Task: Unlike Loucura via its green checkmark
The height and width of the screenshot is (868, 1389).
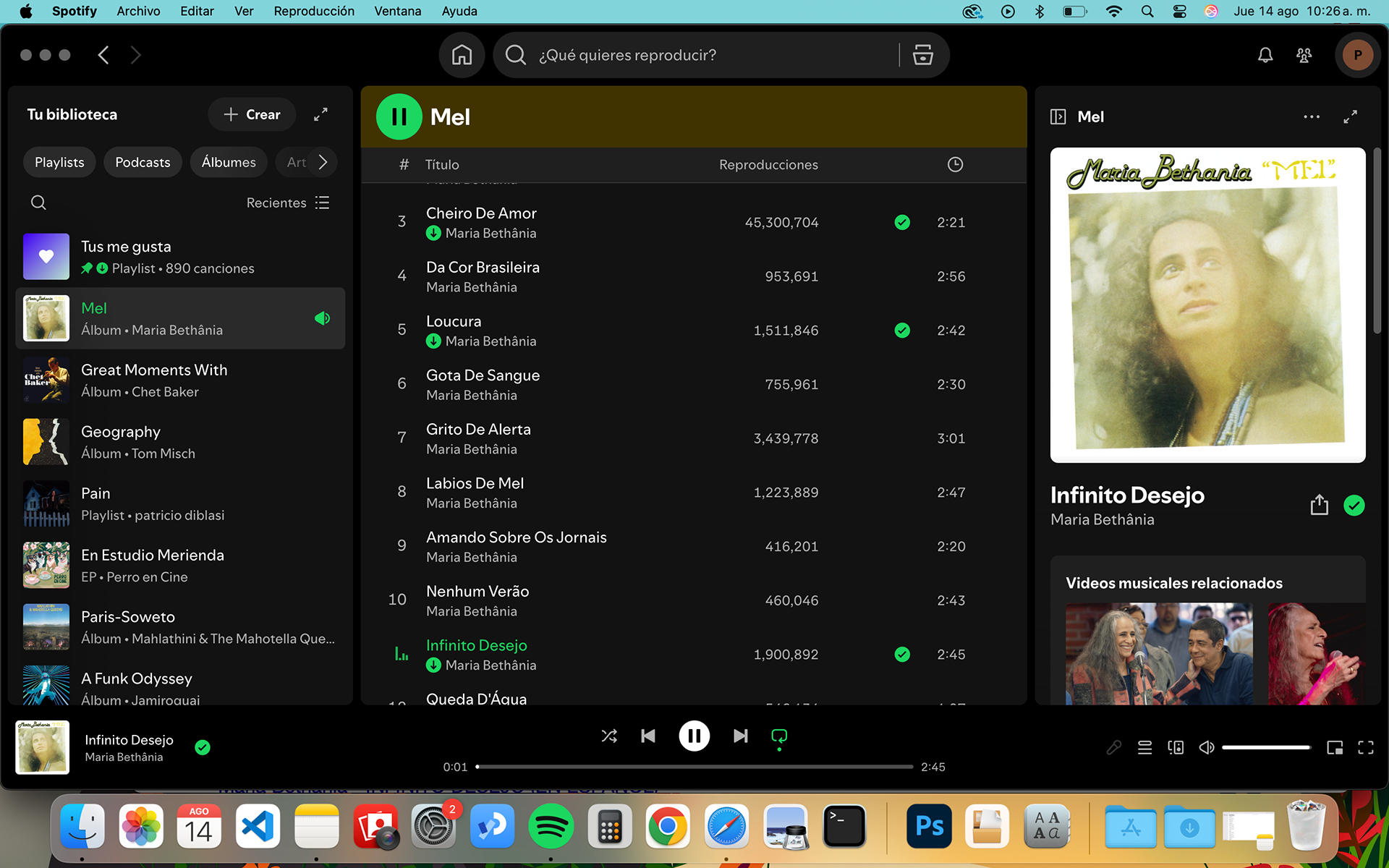Action: (x=902, y=330)
